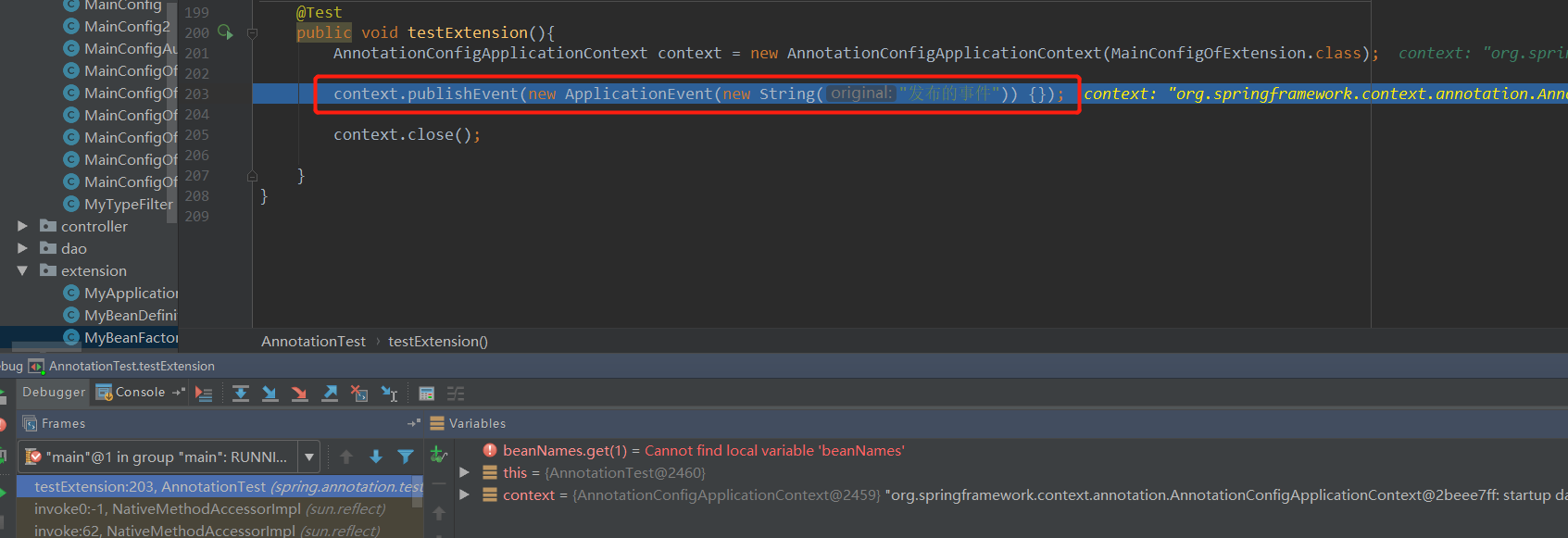Viewport: 1568px width, 538px height.
Task: Select MyBeanDefini class under extension
Action: [131, 315]
